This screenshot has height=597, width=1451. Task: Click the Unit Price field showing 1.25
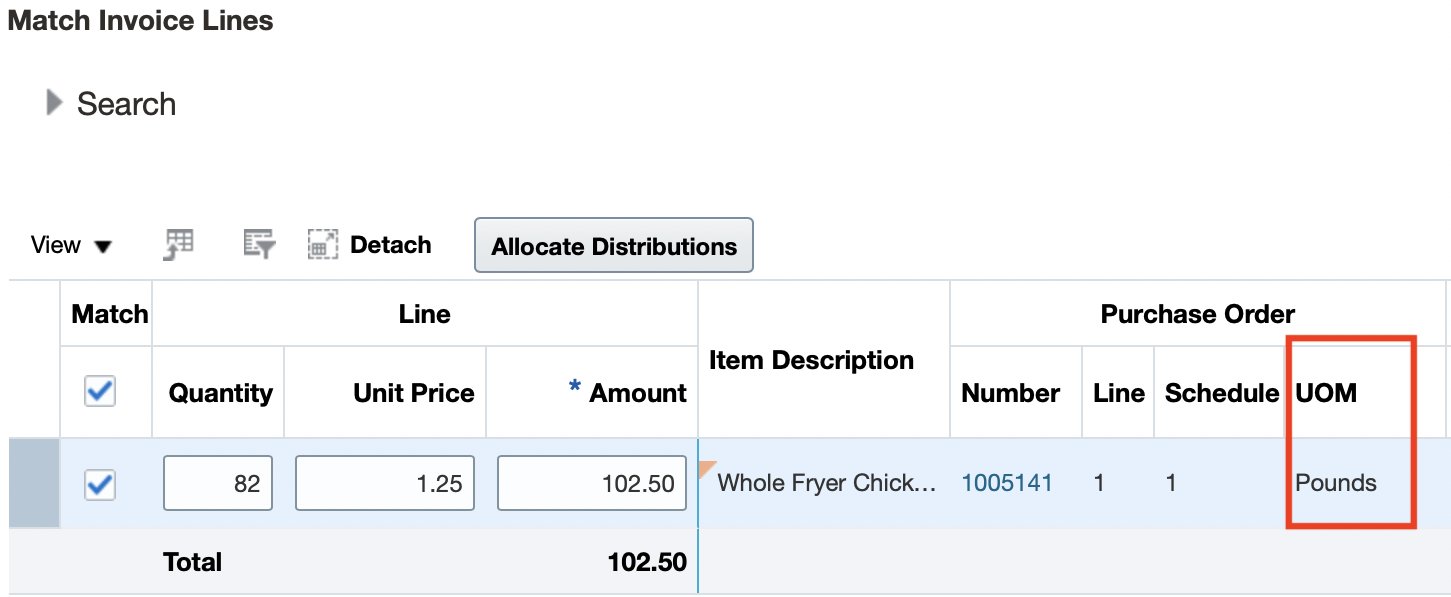point(384,484)
